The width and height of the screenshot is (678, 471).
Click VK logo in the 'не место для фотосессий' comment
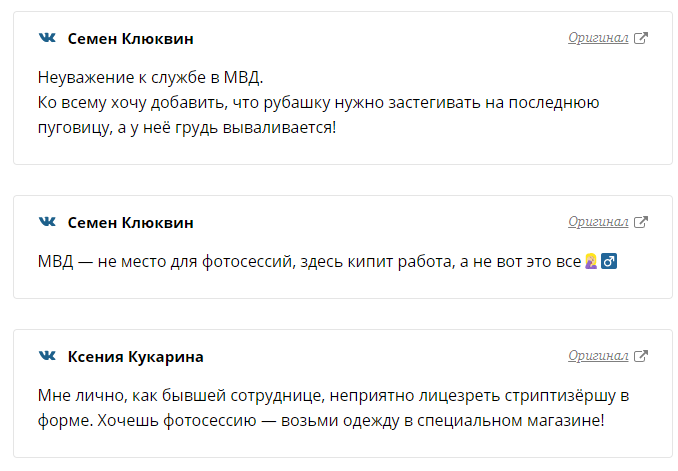click(47, 222)
